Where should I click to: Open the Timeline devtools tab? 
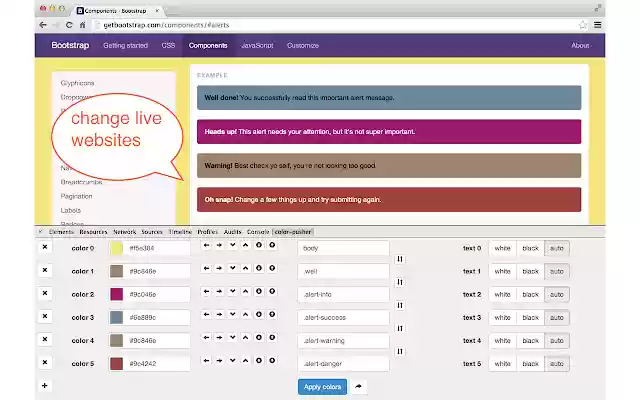click(180, 232)
